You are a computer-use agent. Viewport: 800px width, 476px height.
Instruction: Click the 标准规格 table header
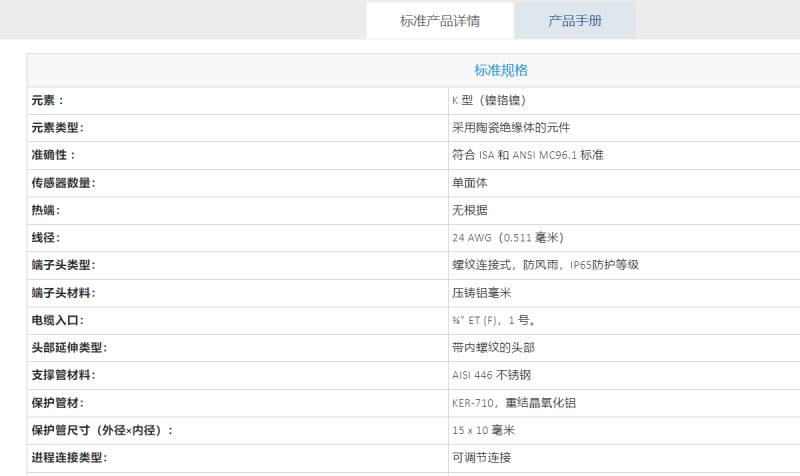coord(500,70)
